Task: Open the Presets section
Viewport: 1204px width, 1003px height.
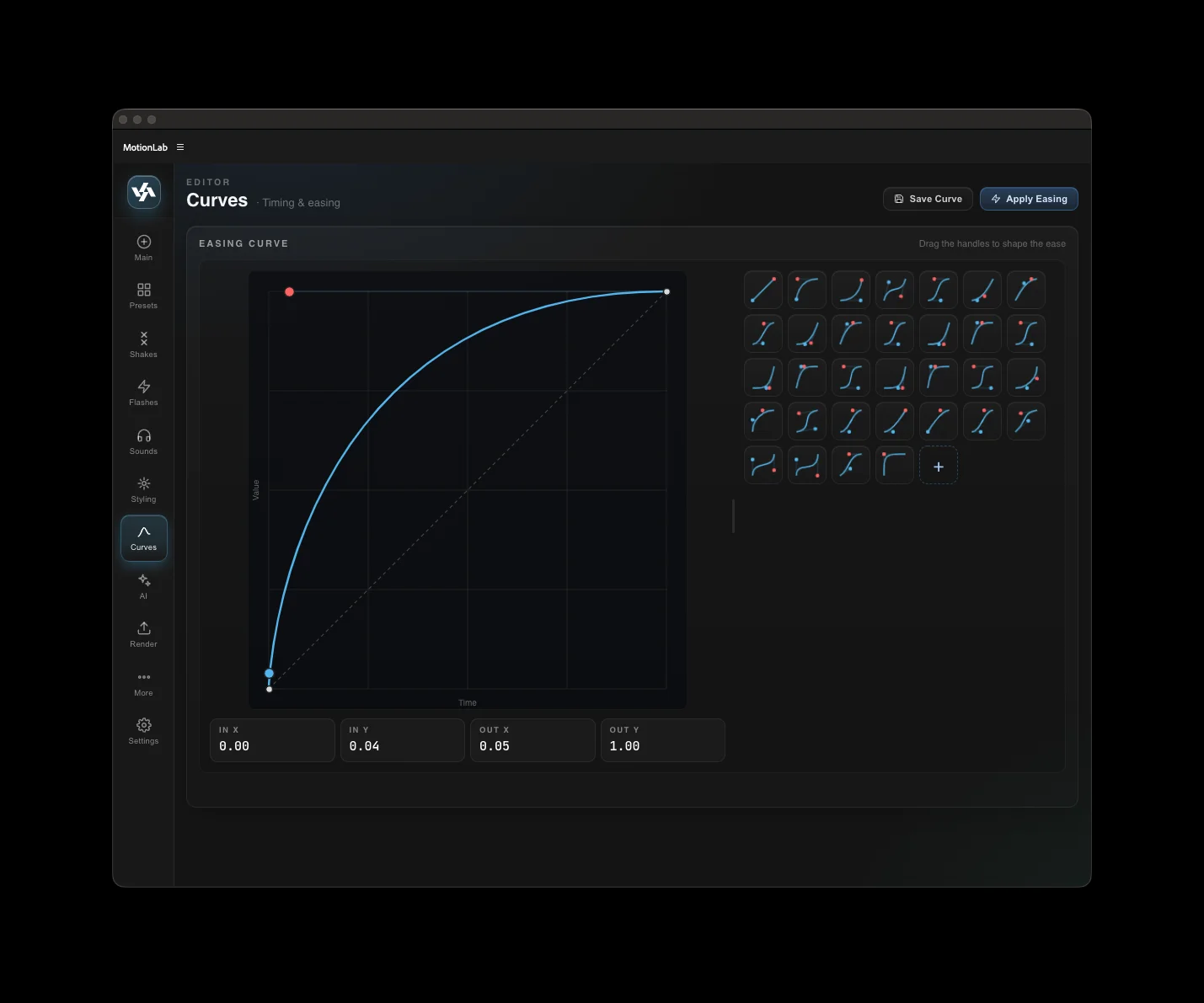Action: 143,296
